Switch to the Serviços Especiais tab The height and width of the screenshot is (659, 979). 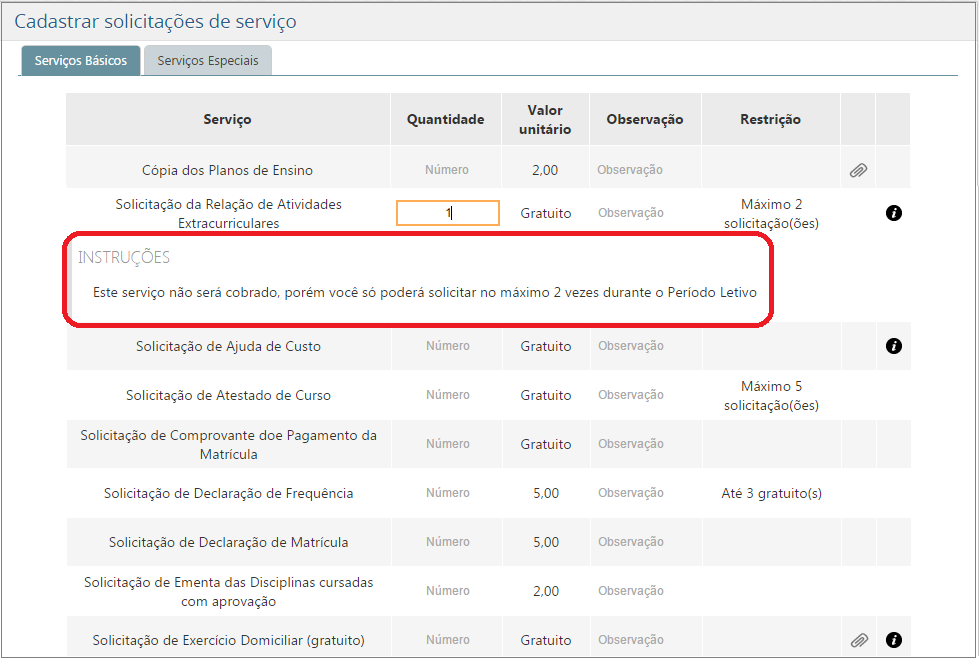pyautogui.click(x=207, y=60)
